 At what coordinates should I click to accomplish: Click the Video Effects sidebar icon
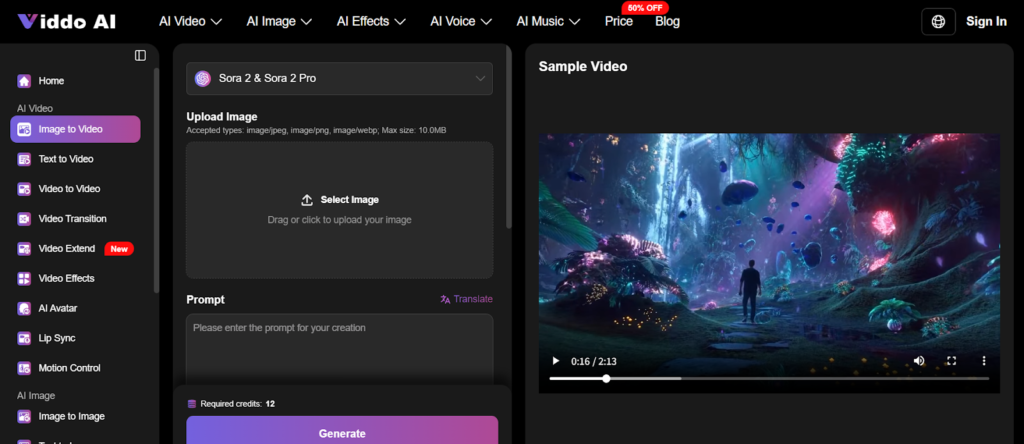click(24, 278)
